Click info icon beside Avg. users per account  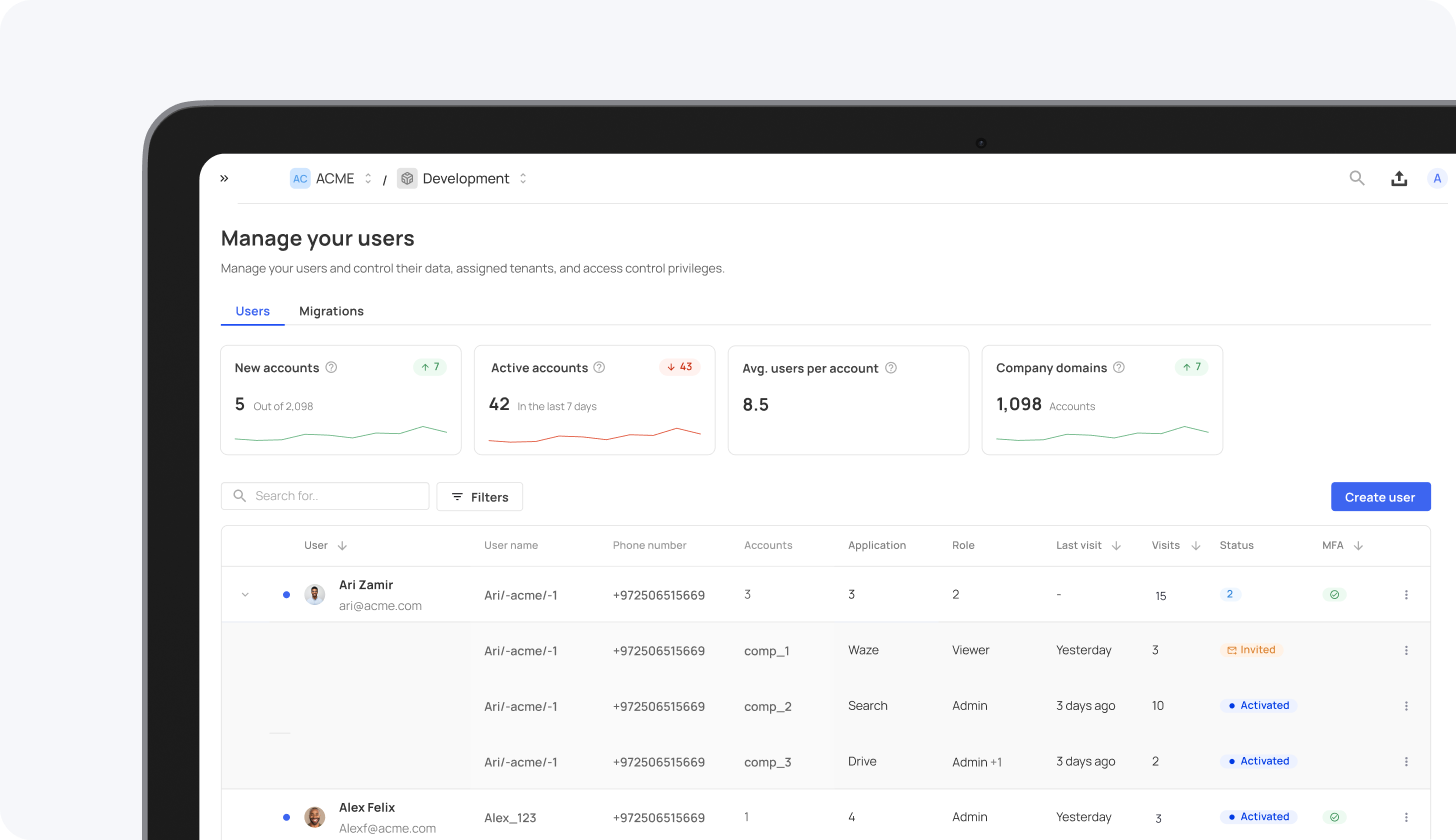point(891,368)
